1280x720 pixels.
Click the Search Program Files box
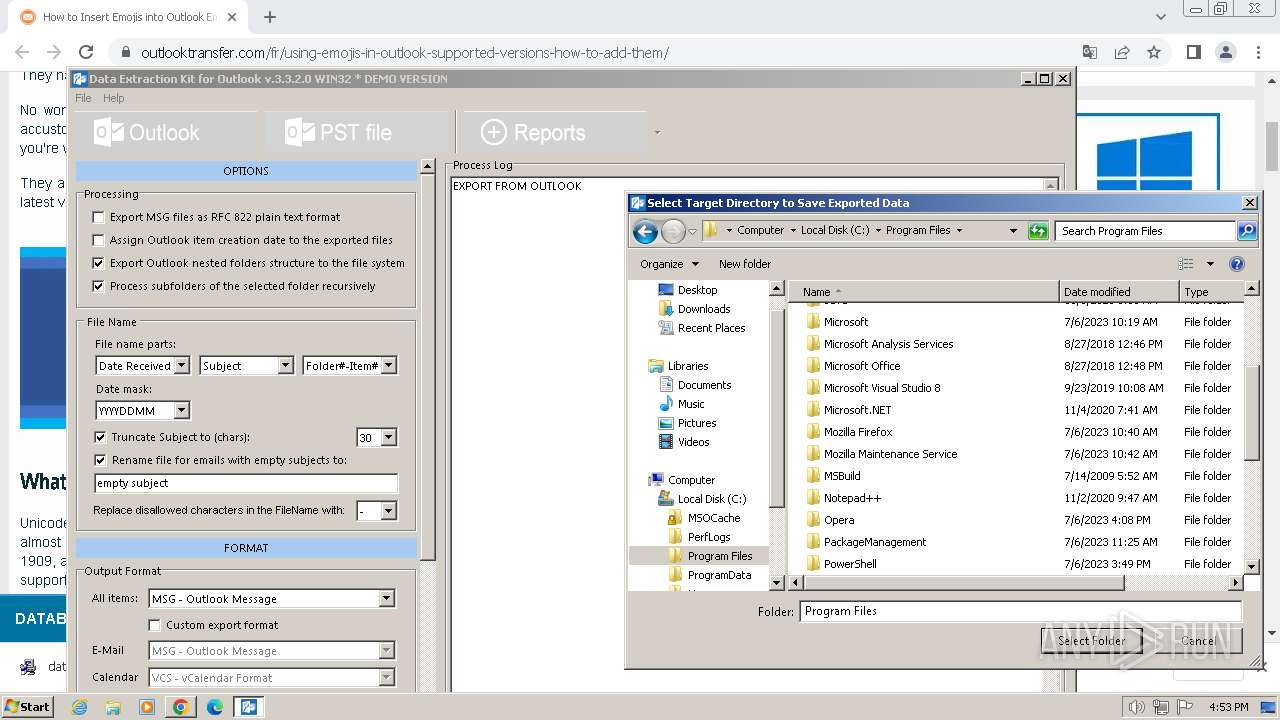1145,231
